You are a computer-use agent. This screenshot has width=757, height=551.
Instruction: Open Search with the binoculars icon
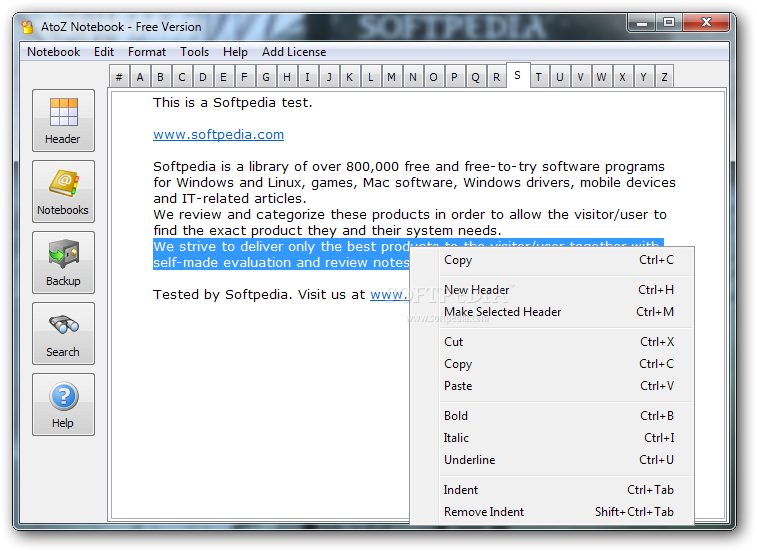pos(63,325)
